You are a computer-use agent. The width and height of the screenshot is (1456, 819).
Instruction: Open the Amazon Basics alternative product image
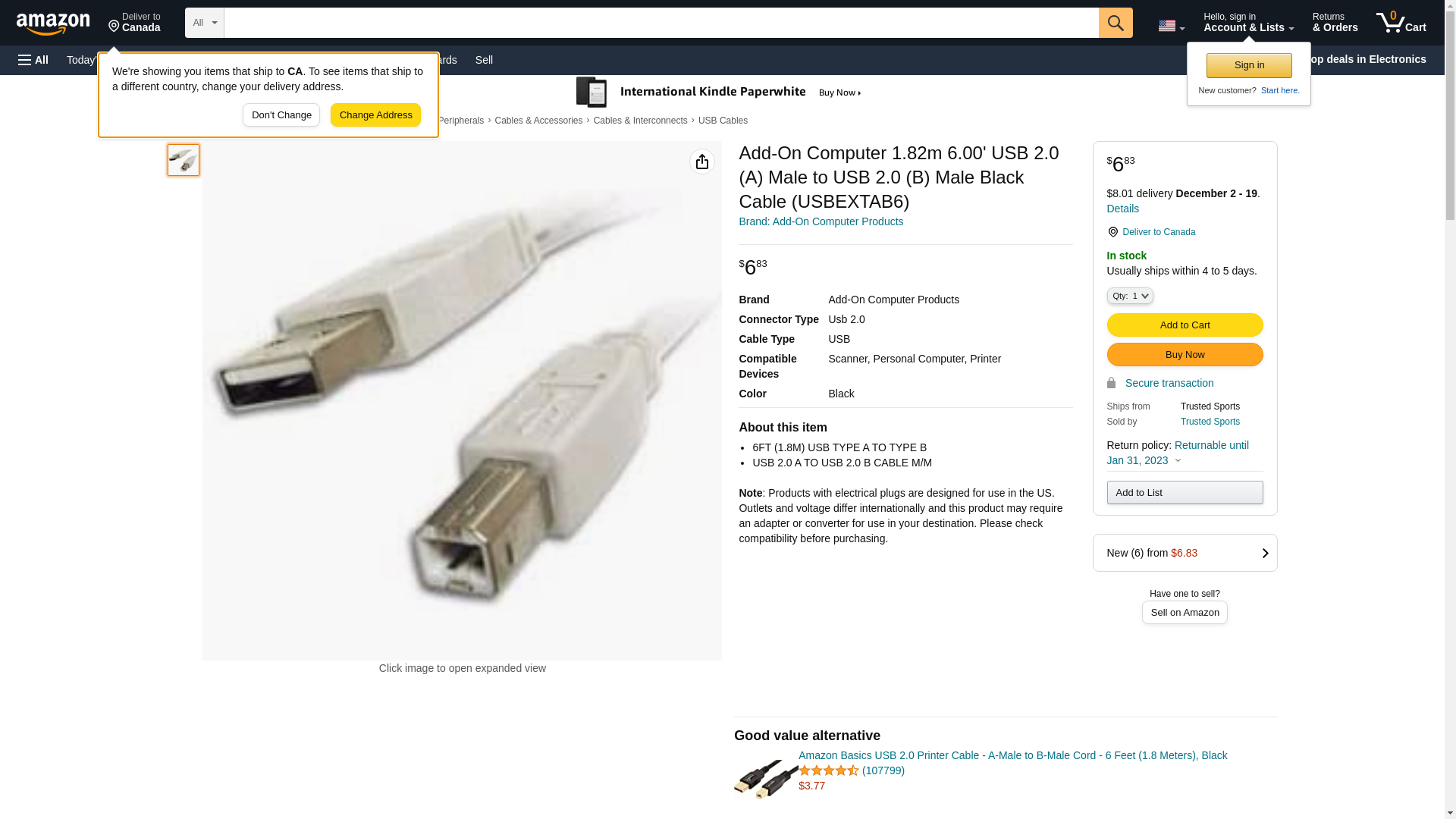click(765, 779)
